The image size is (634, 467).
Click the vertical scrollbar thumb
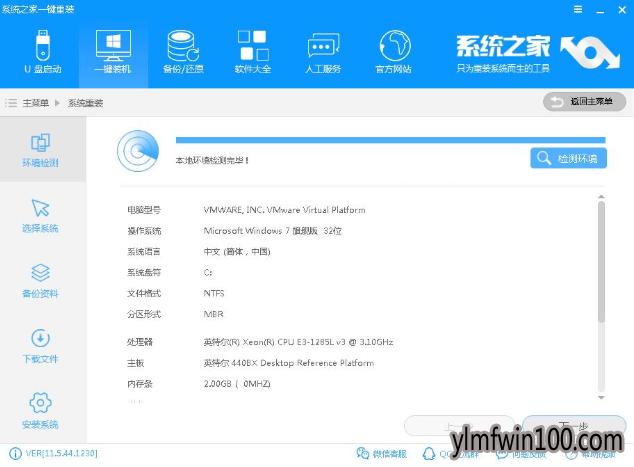[x=601, y=262]
